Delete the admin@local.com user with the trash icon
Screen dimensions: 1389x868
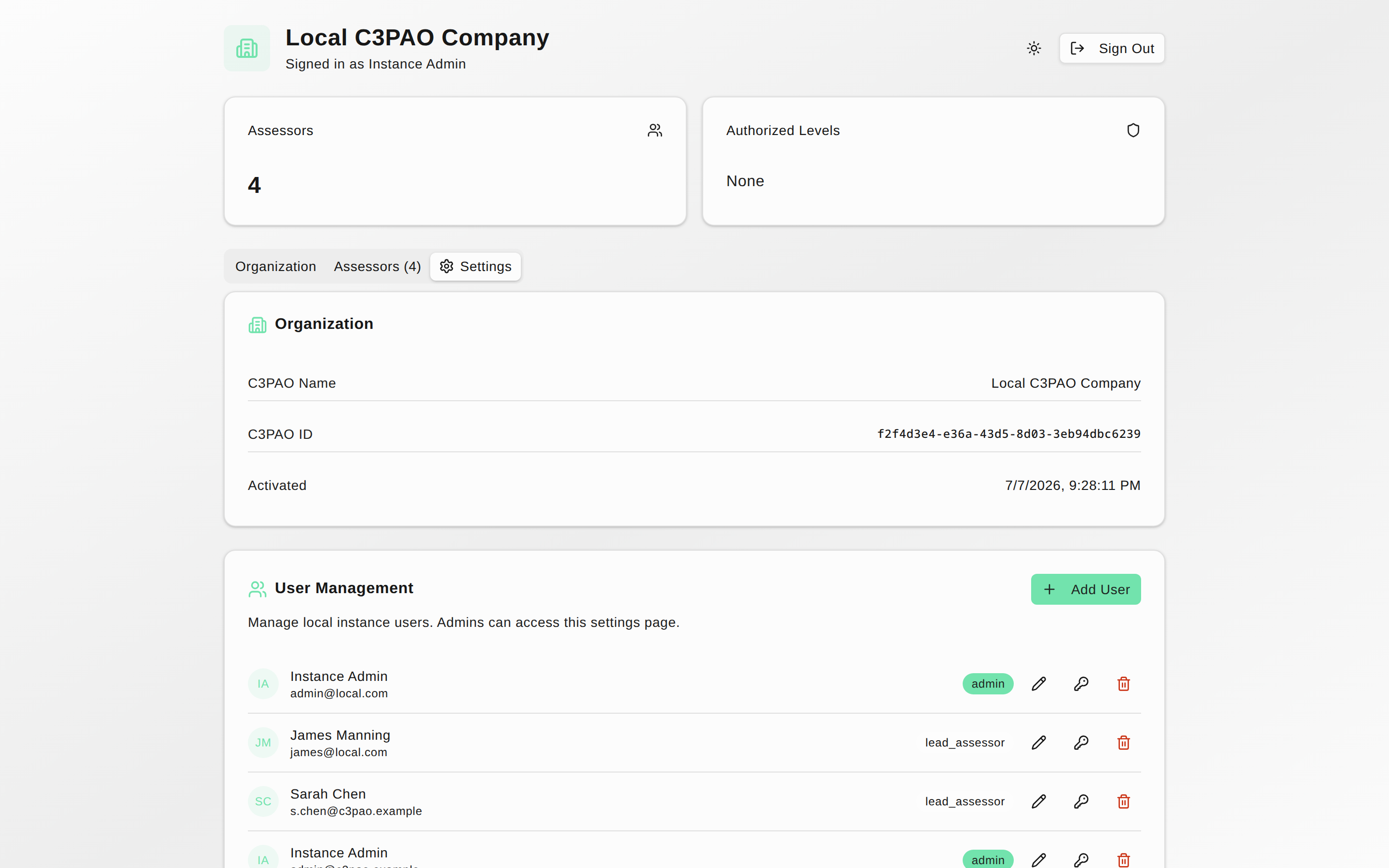1123,684
